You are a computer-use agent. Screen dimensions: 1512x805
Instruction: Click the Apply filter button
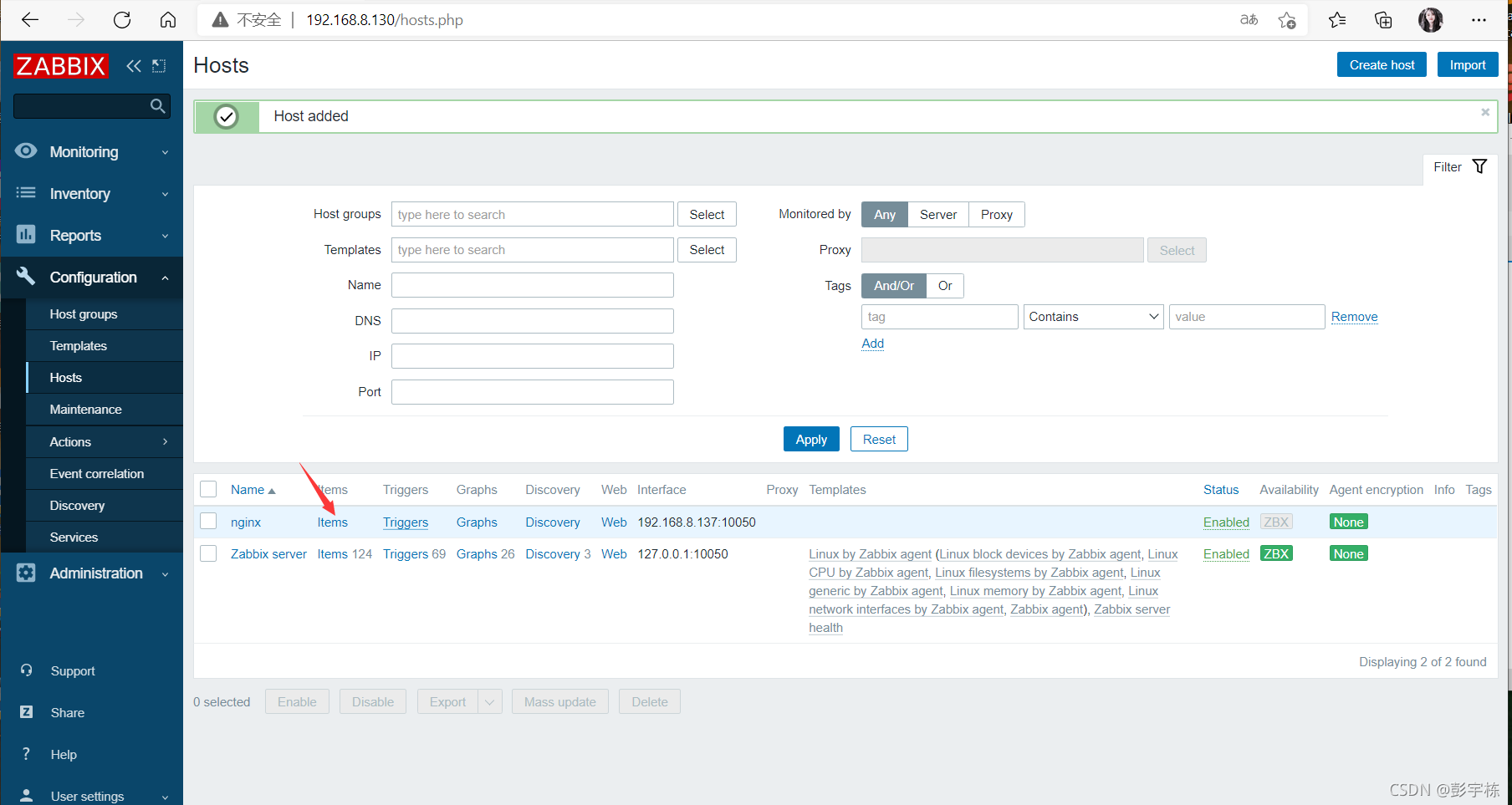point(811,439)
